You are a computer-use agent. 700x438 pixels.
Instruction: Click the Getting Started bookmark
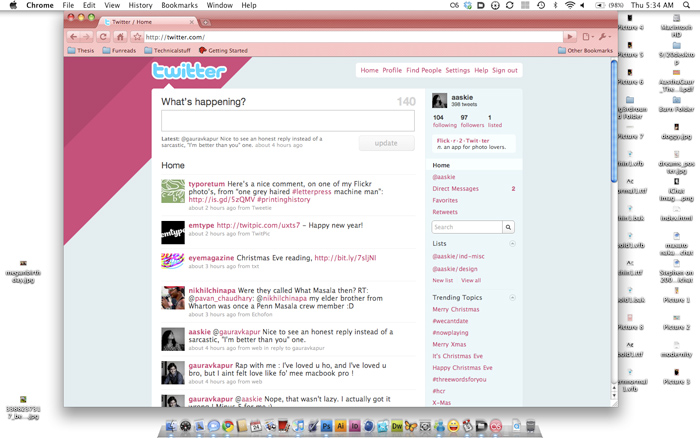tap(223, 50)
